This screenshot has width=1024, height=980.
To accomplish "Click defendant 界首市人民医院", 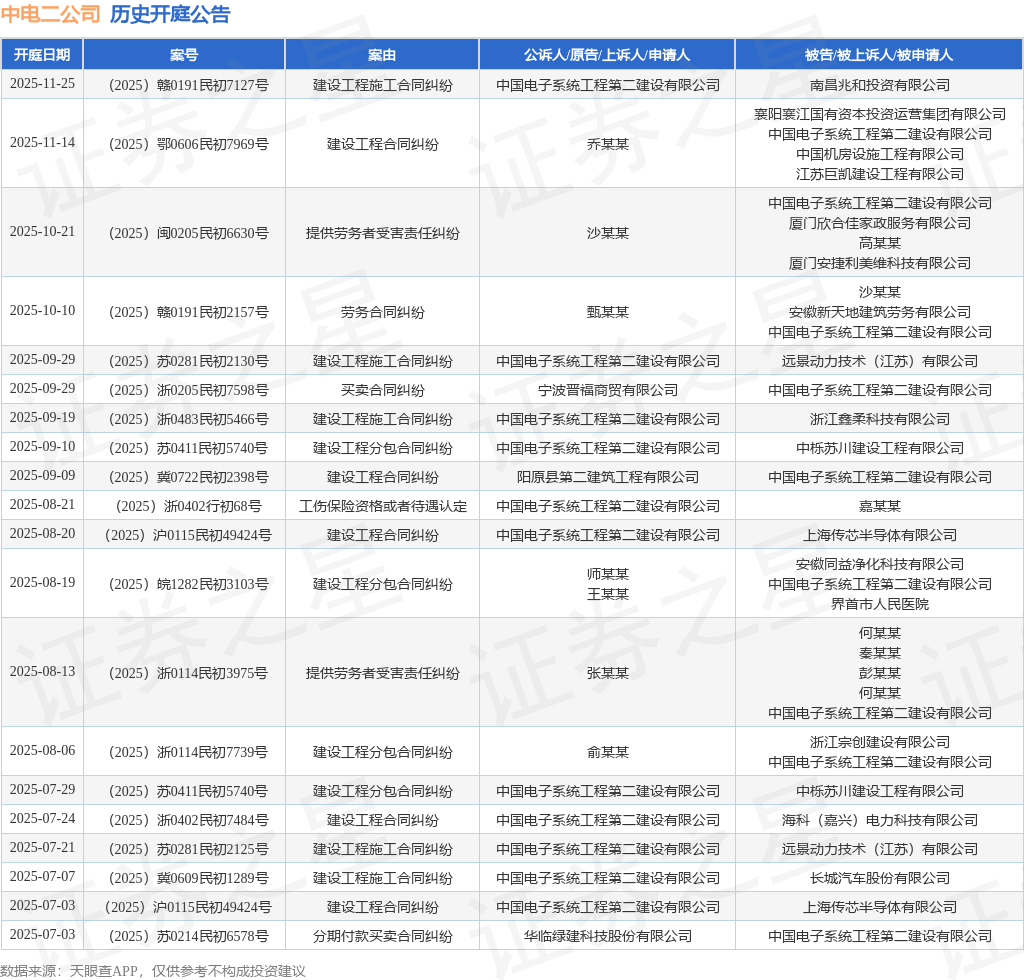I will tap(880, 604).
